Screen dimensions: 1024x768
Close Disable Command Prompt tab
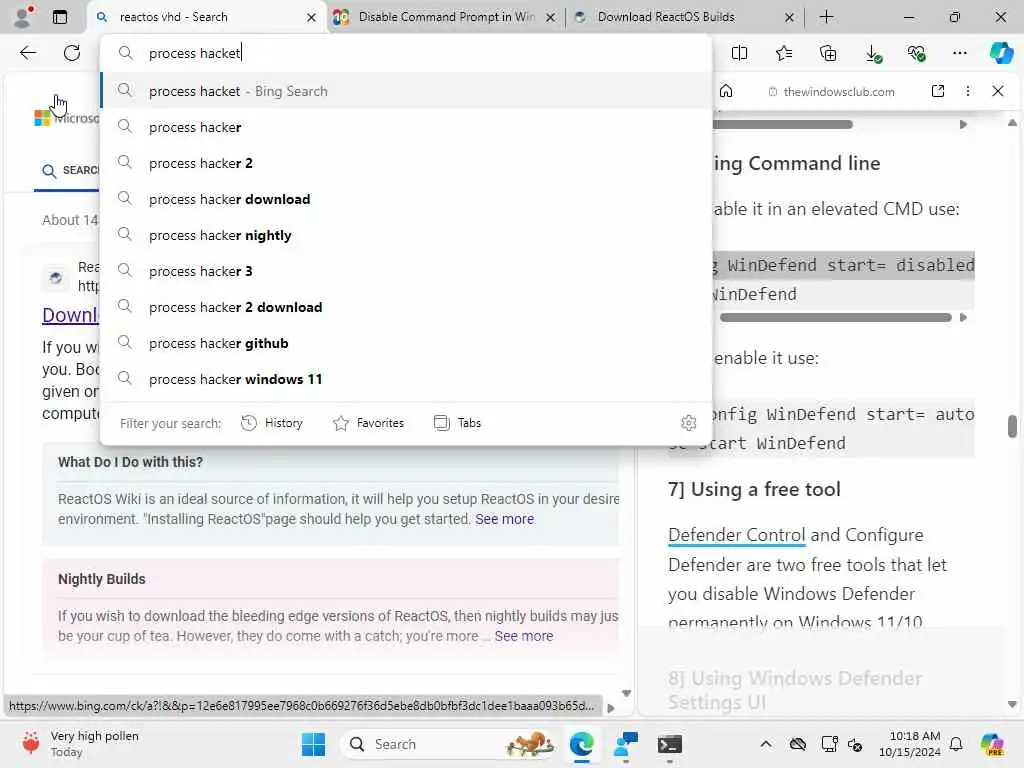(x=551, y=18)
